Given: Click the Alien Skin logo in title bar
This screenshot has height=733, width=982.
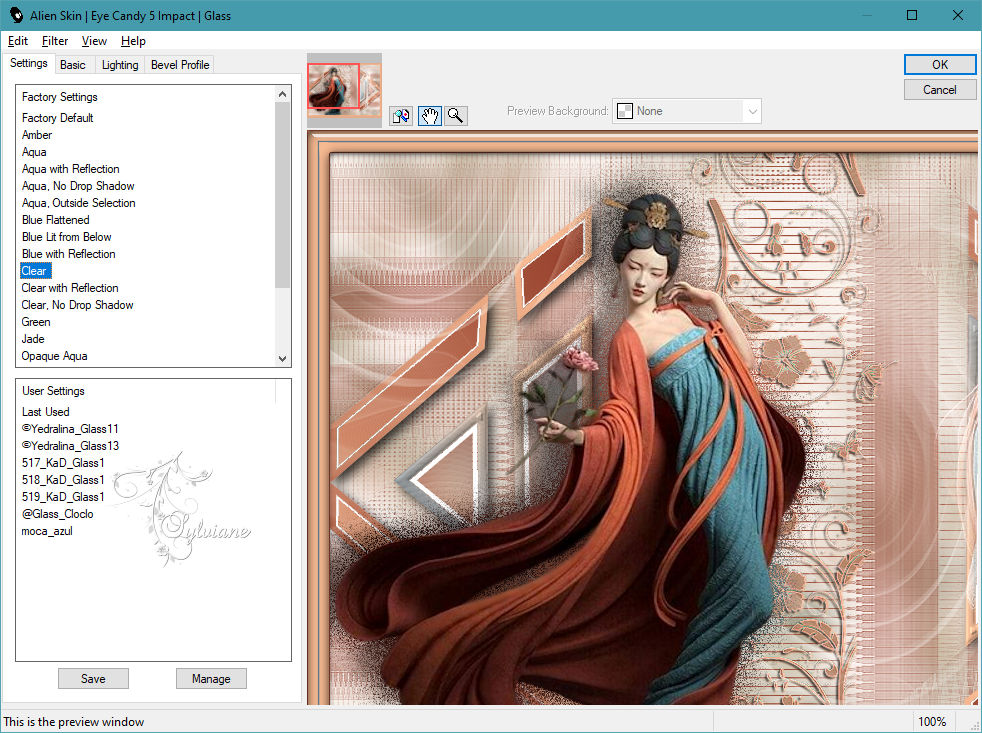Looking at the screenshot, I should pyautogui.click(x=15, y=15).
